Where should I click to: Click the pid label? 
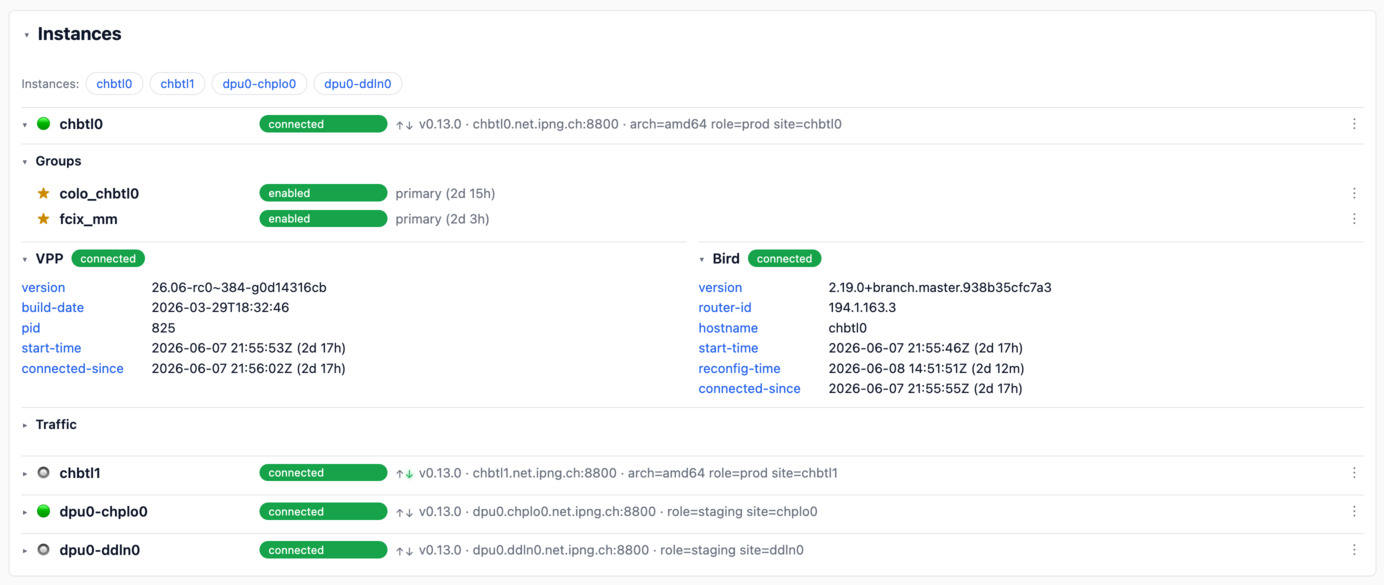click(x=31, y=328)
